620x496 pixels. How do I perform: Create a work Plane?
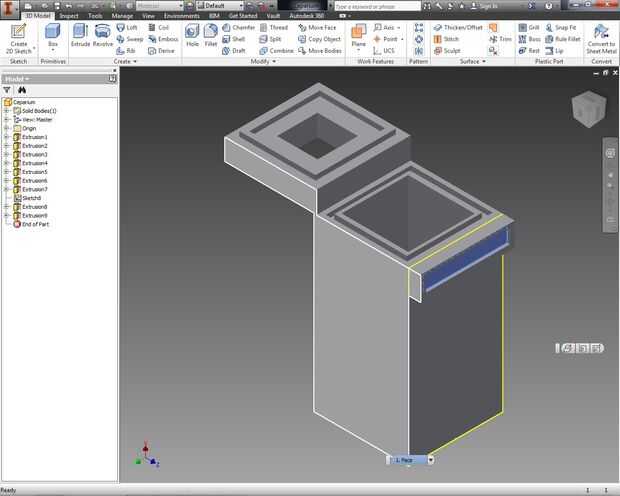tap(359, 36)
